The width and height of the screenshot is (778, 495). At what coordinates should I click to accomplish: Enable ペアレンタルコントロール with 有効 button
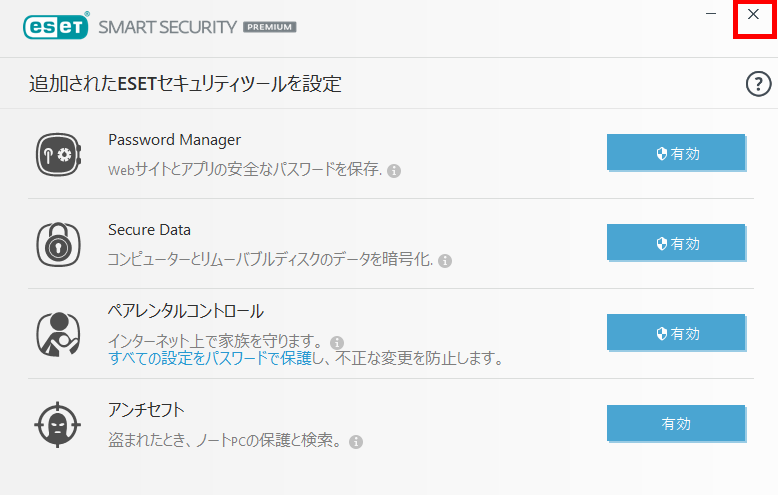[x=676, y=333]
